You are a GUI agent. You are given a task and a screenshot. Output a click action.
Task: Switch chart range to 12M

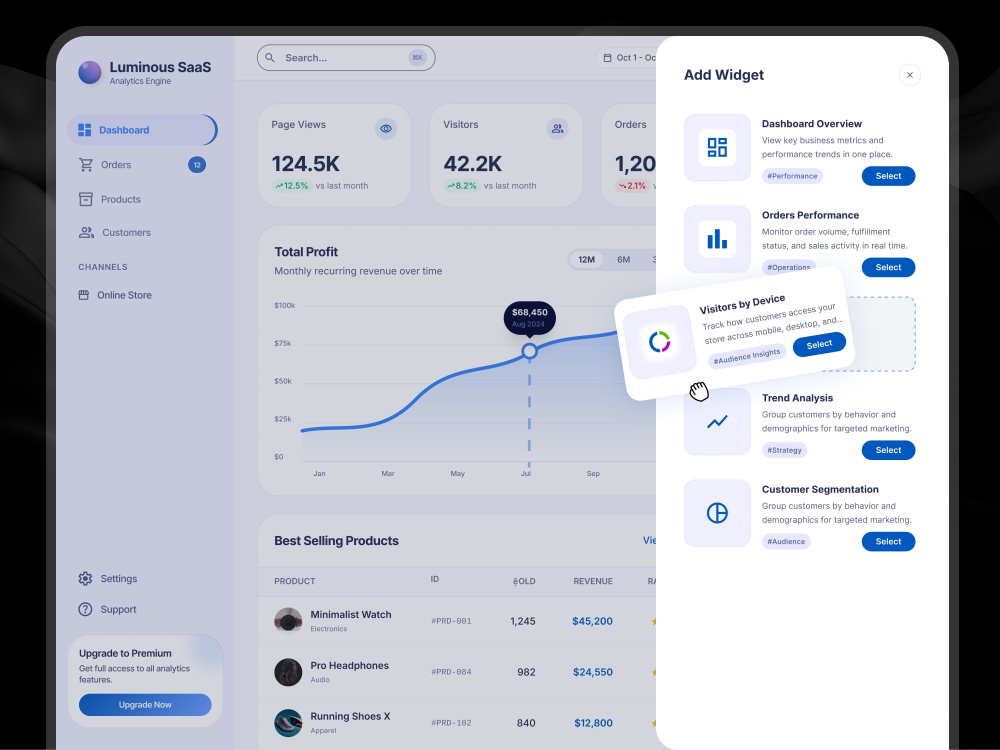(587, 260)
